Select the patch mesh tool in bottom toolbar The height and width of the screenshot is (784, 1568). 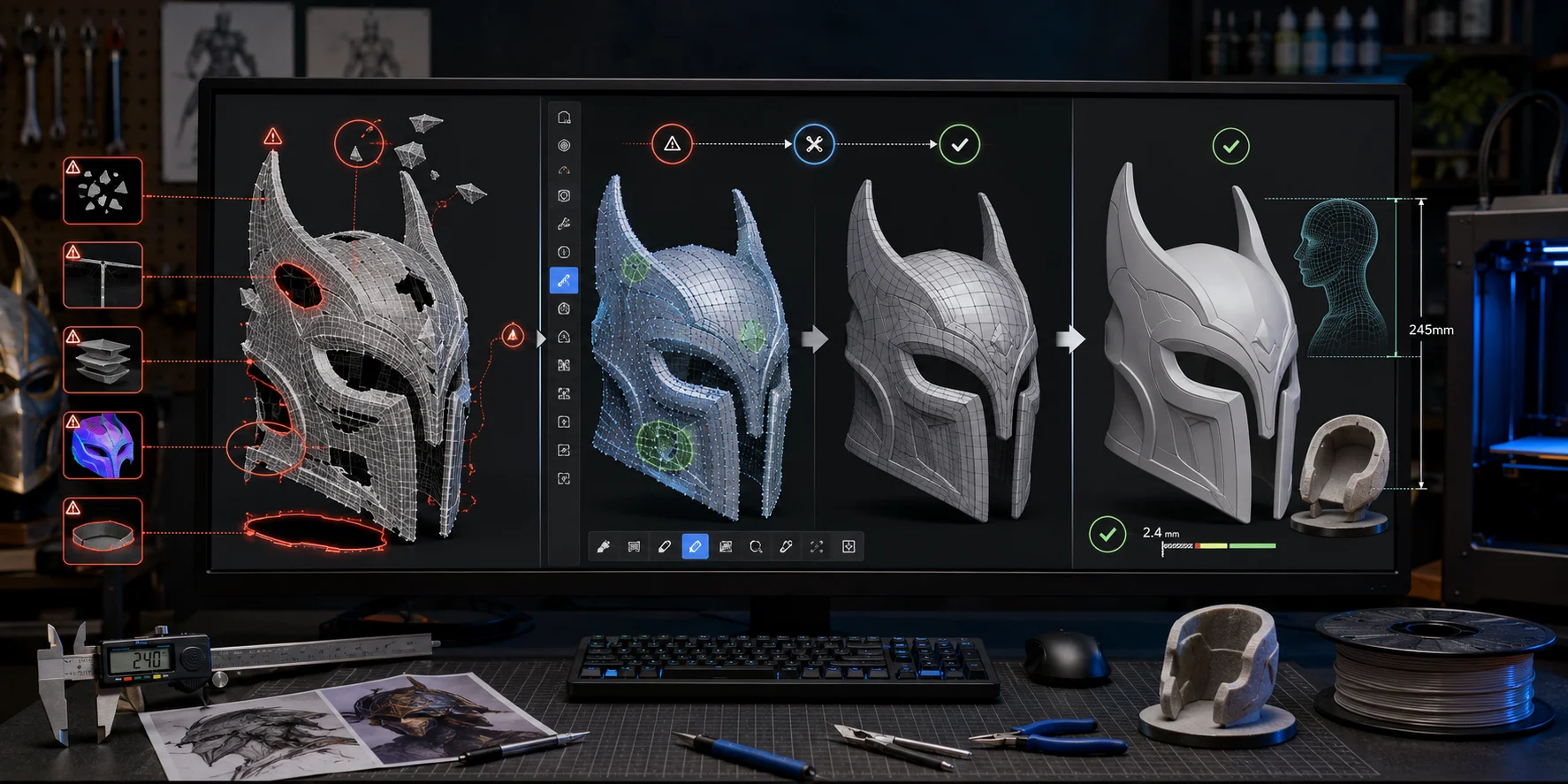tap(726, 546)
